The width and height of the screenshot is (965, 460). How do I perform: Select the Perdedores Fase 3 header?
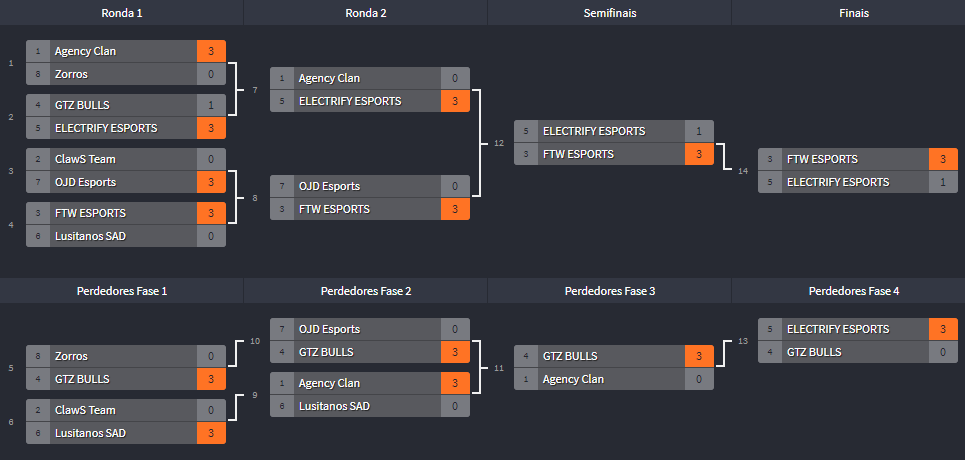coord(609,291)
